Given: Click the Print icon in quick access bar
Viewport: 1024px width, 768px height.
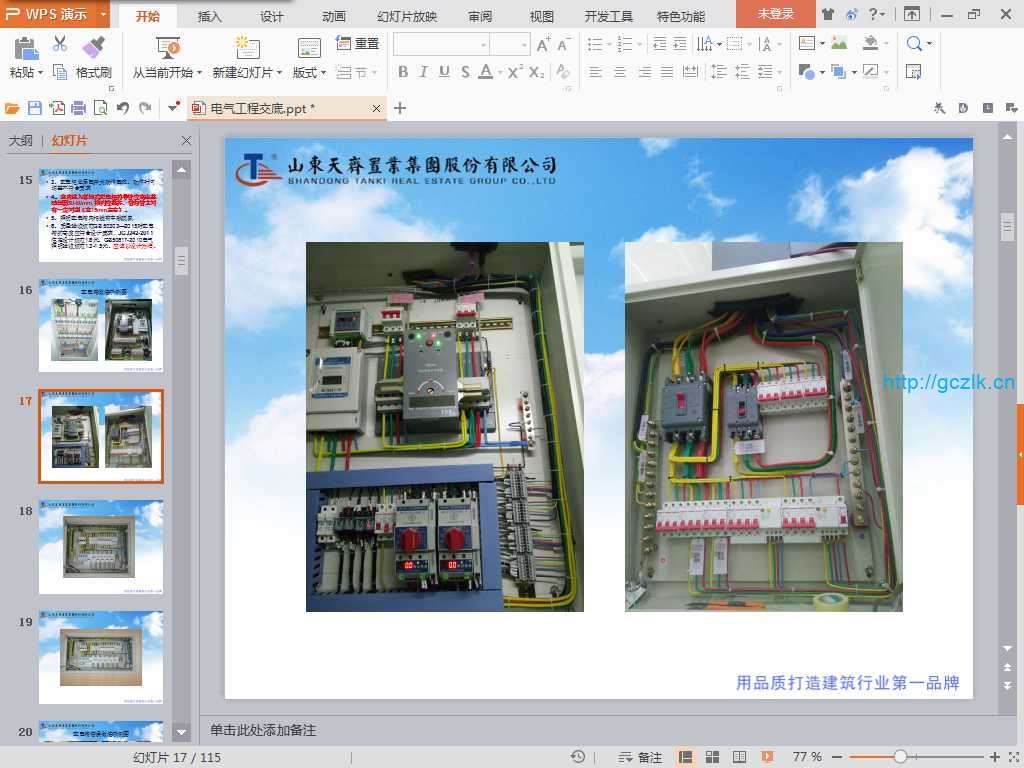Looking at the screenshot, I should tap(79, 108).
